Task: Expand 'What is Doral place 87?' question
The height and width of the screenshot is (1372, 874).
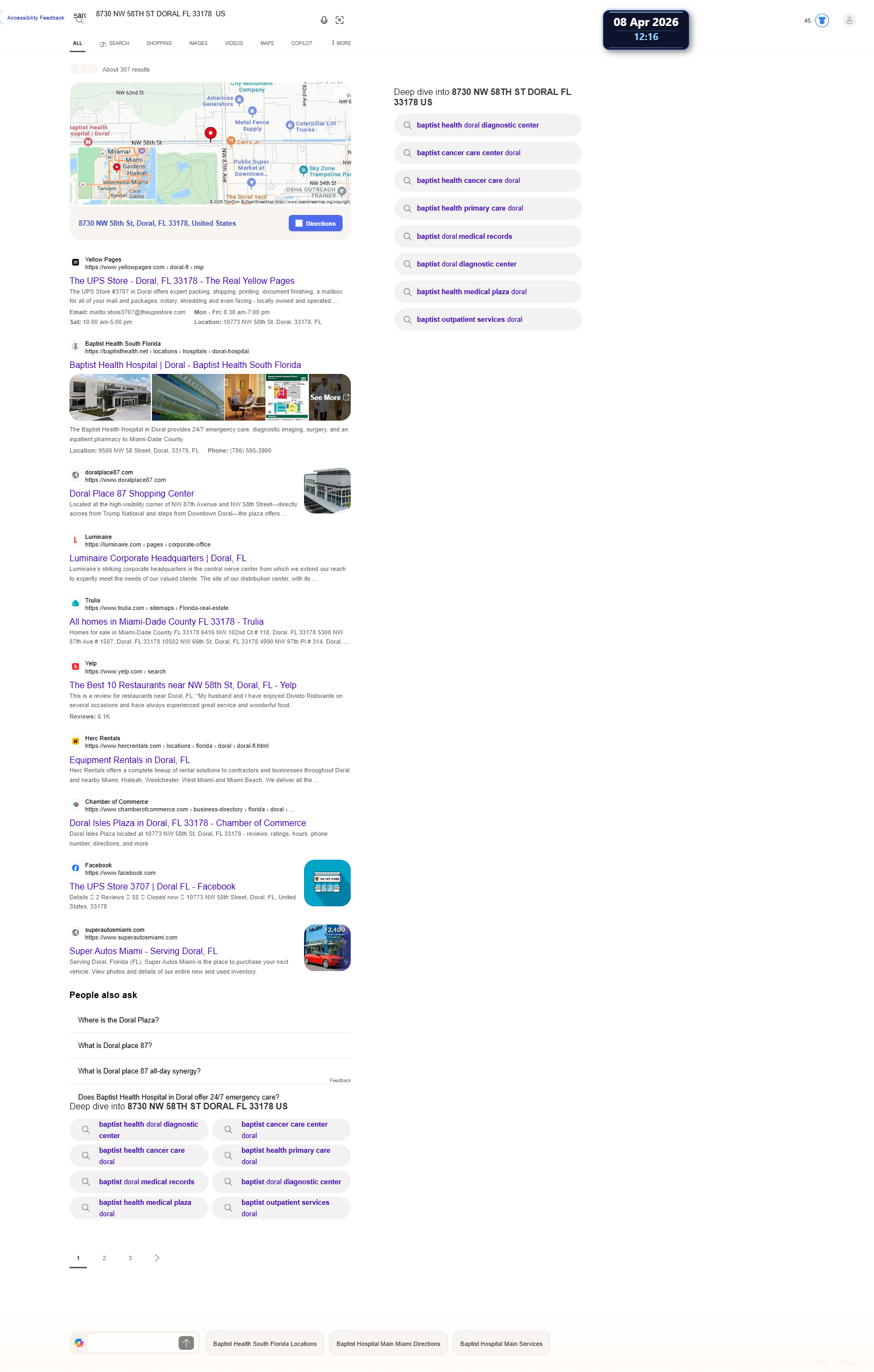Action: (x=210, y=1045)
